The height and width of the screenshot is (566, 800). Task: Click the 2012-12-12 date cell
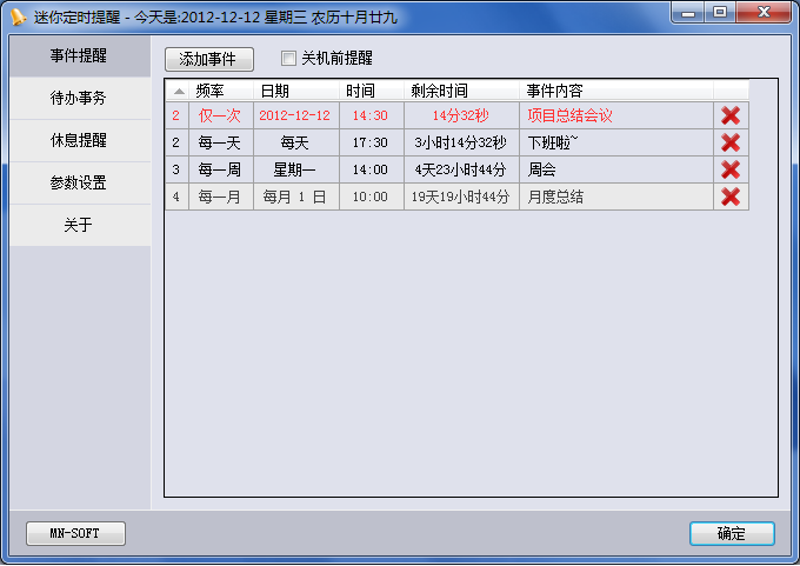[296, 116]
